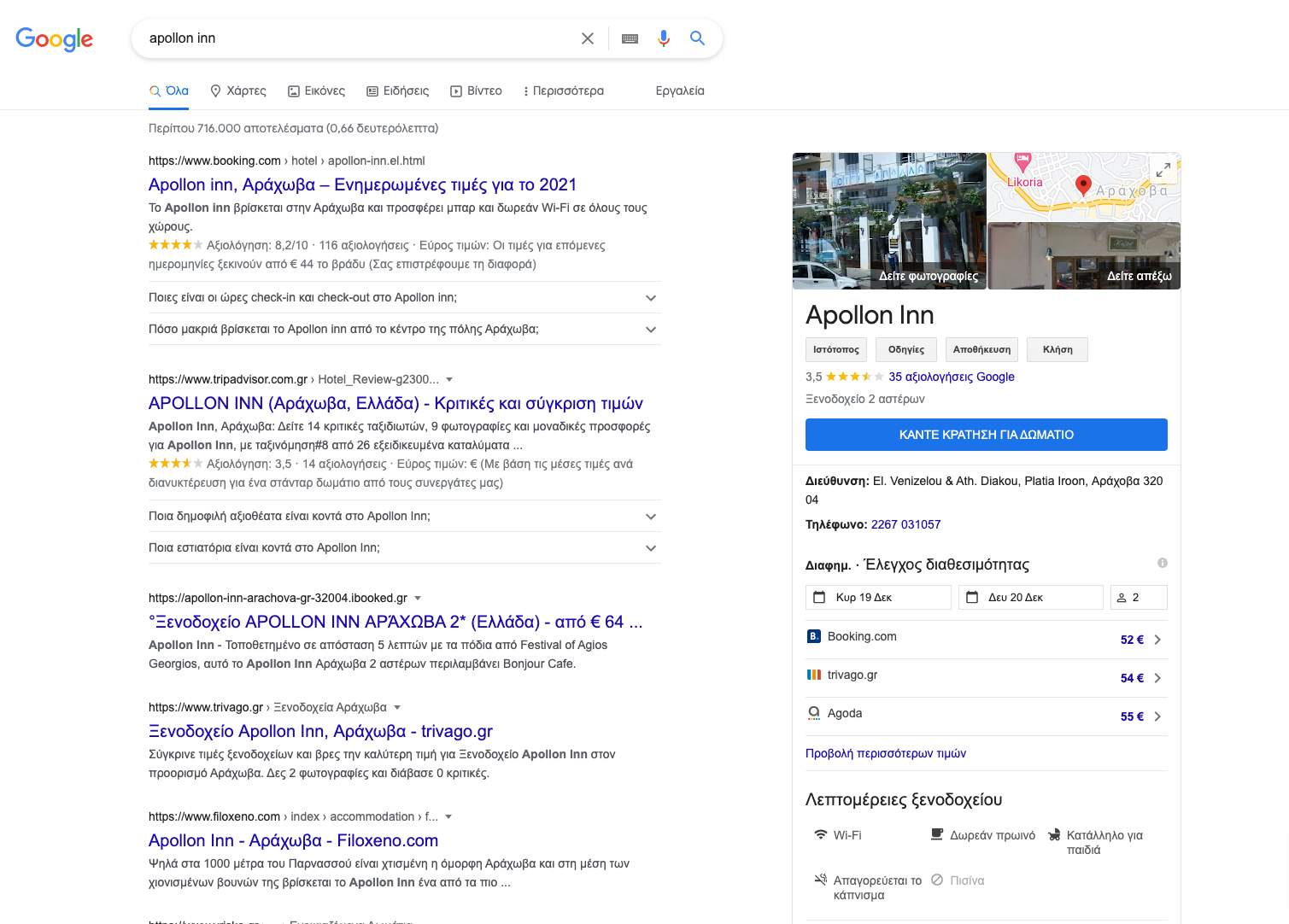The height and width of the screenshot is (924, 1289).
Task: Open the TripAdvisor APOLLON INN result
Action: click(x=395, y=403)
